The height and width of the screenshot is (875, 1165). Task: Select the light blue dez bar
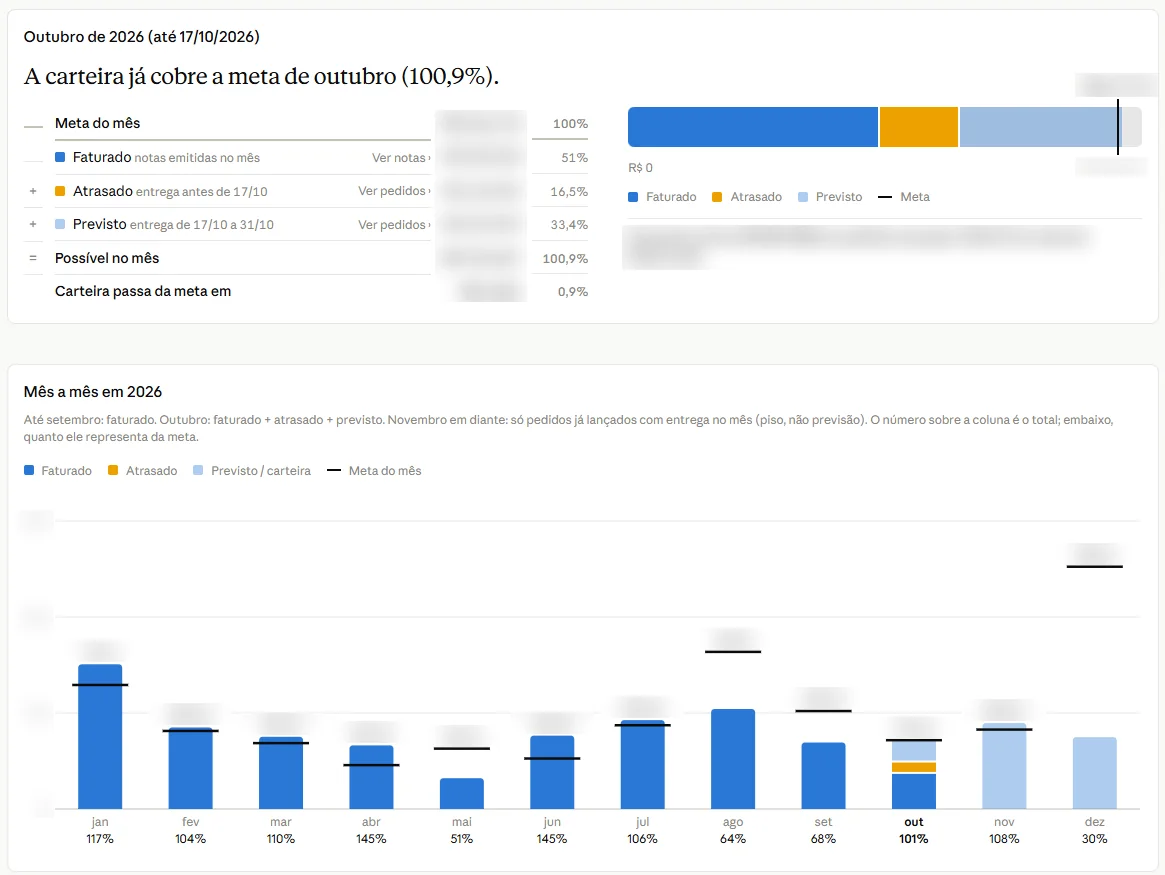pos(1094,772)
